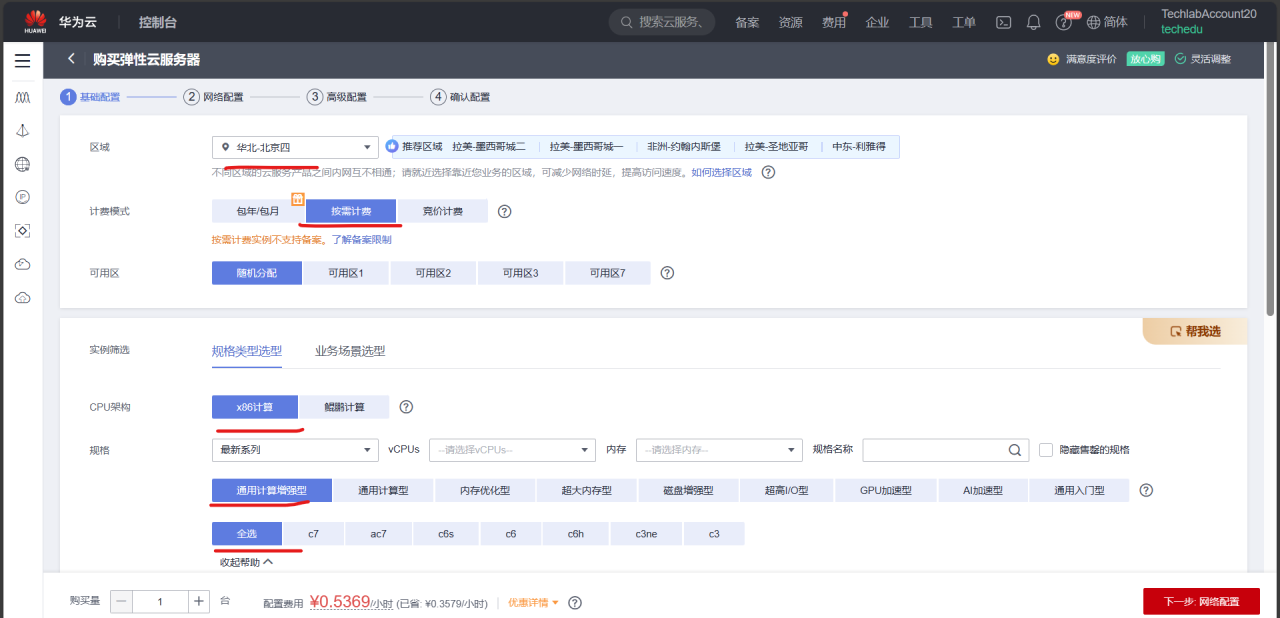1280x618 pixels.
Task: Collapse help via 收起帮助
Action: 246,561
